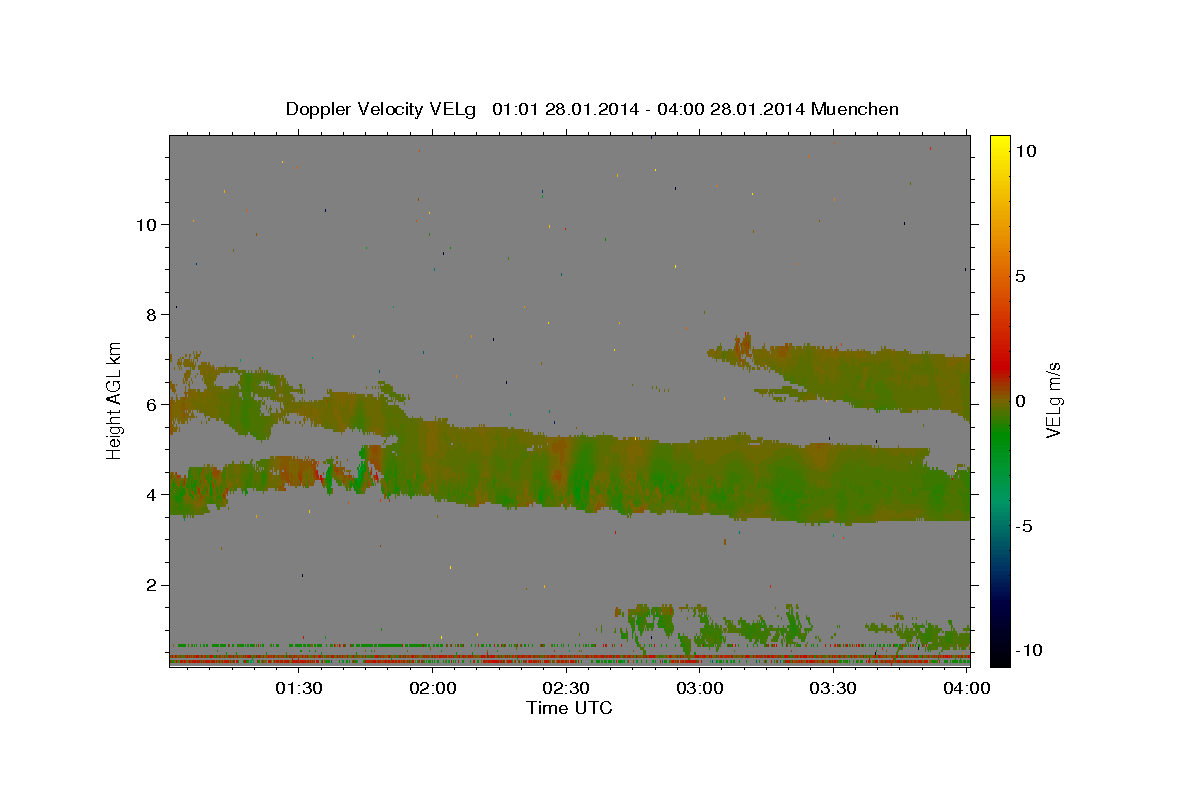The height and width of the screenshot is (800, 1200).
Task: Click the height tick label 6
Action: (150, 404)
